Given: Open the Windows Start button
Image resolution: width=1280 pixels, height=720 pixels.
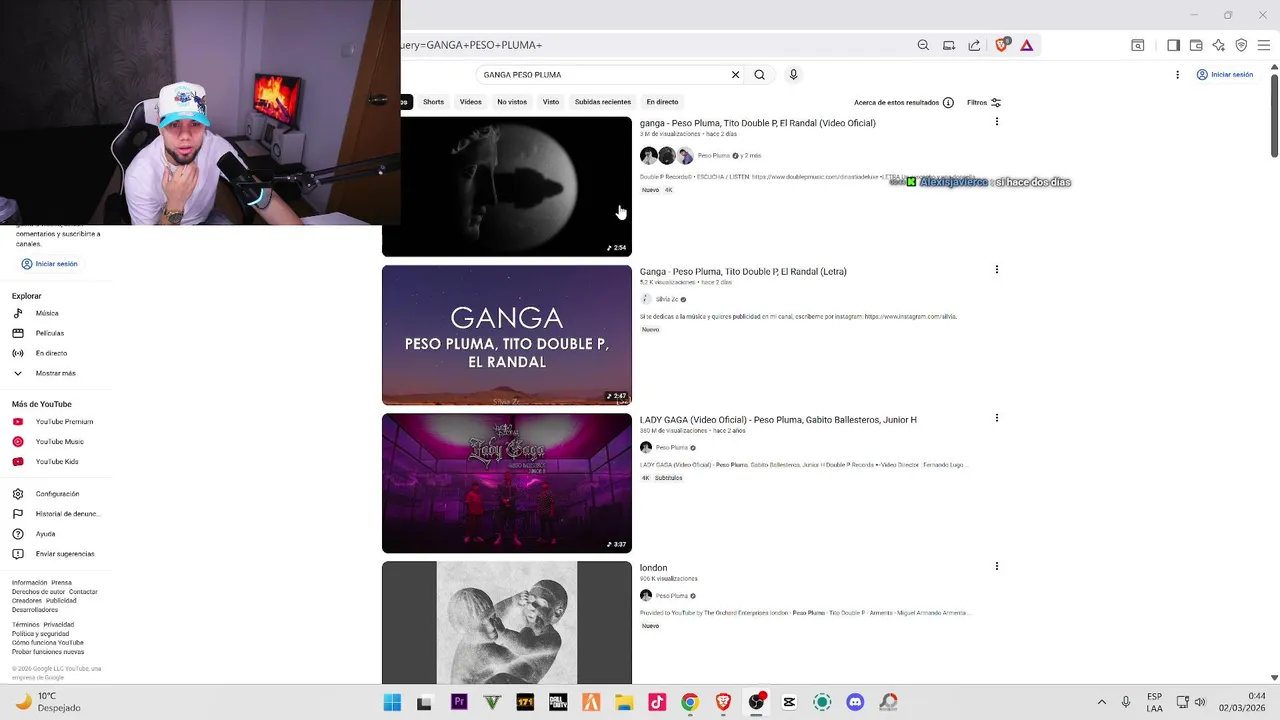Looking at the screenshot, I should tap(392, 702).
